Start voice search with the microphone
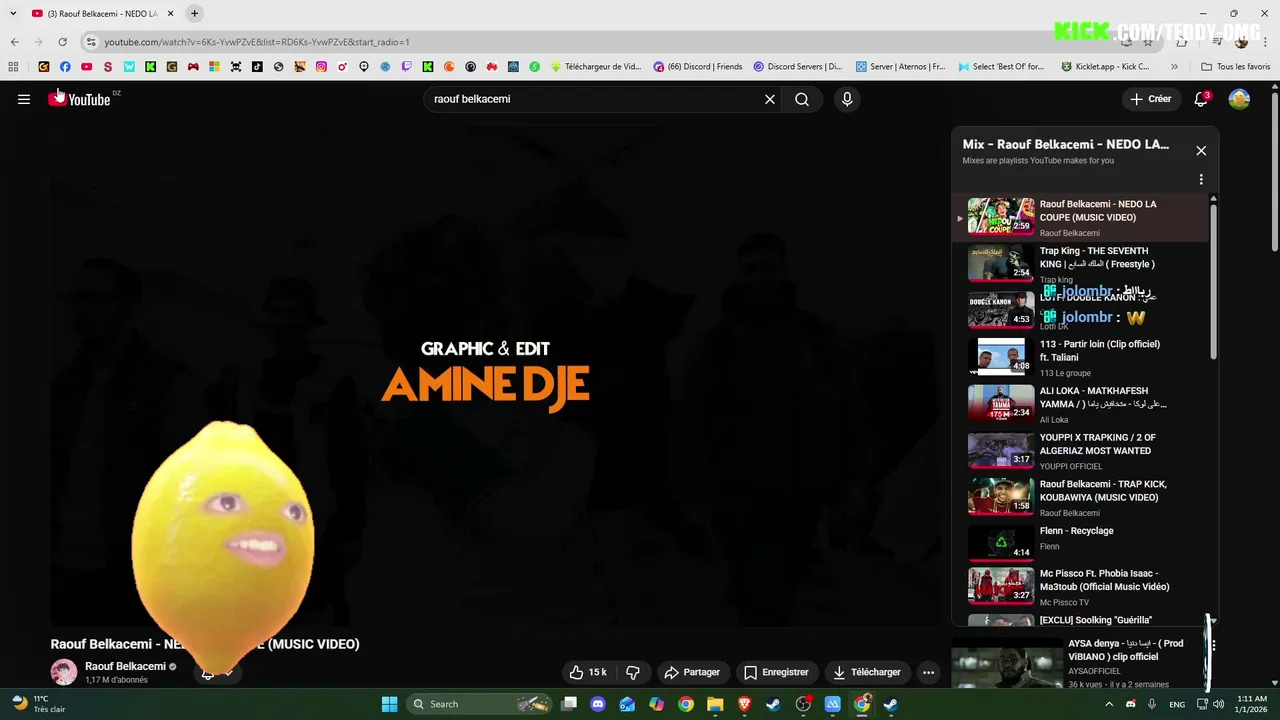The image size is (1280, 720). click(x=847, y=99)
